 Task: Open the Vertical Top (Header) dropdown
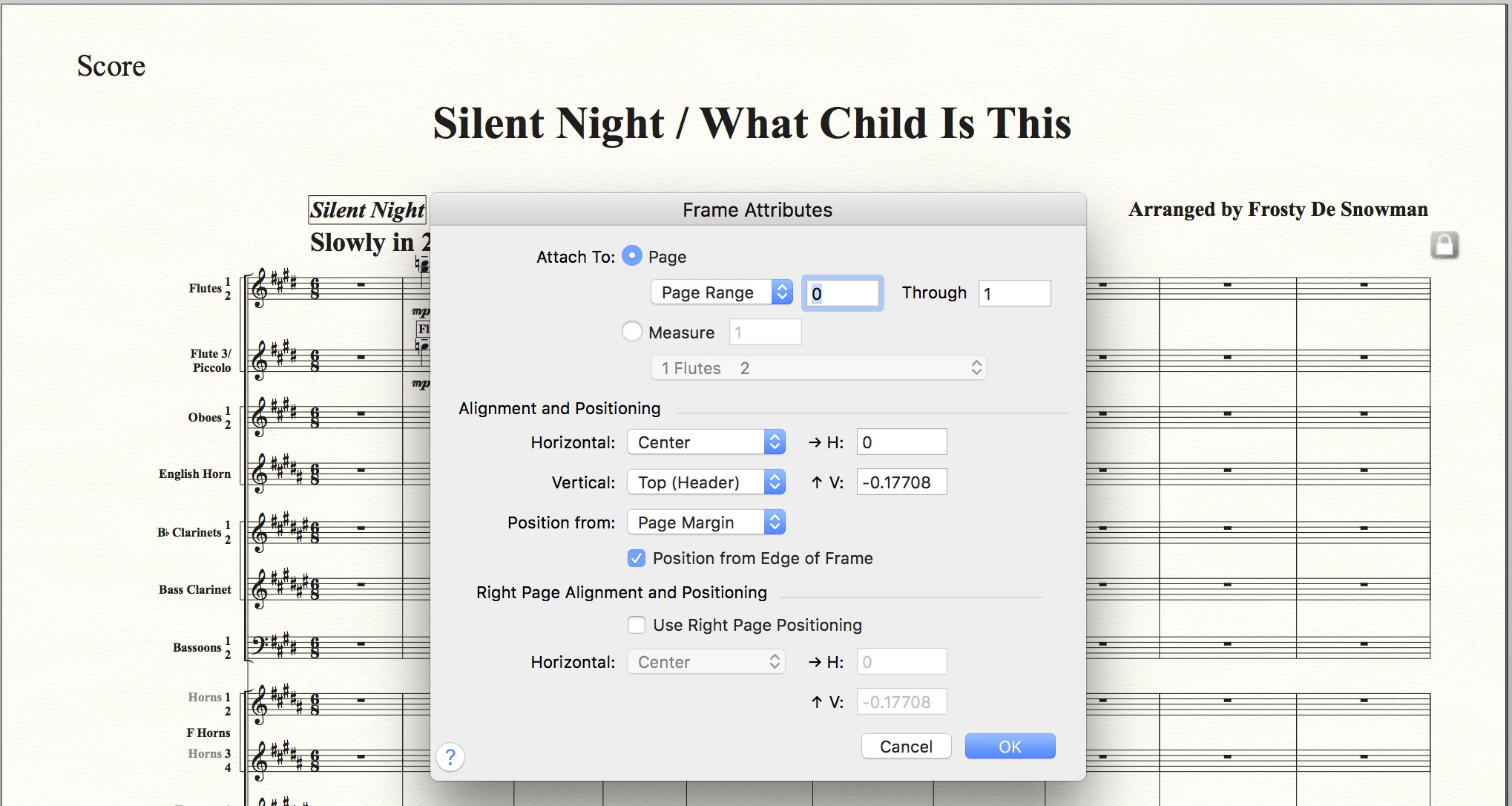click(x=706, y=482)
